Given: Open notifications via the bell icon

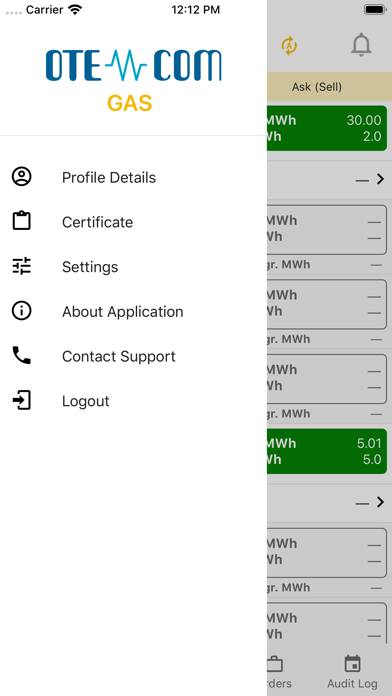Looking at the screenshot, I should click(x=361, y=45).
